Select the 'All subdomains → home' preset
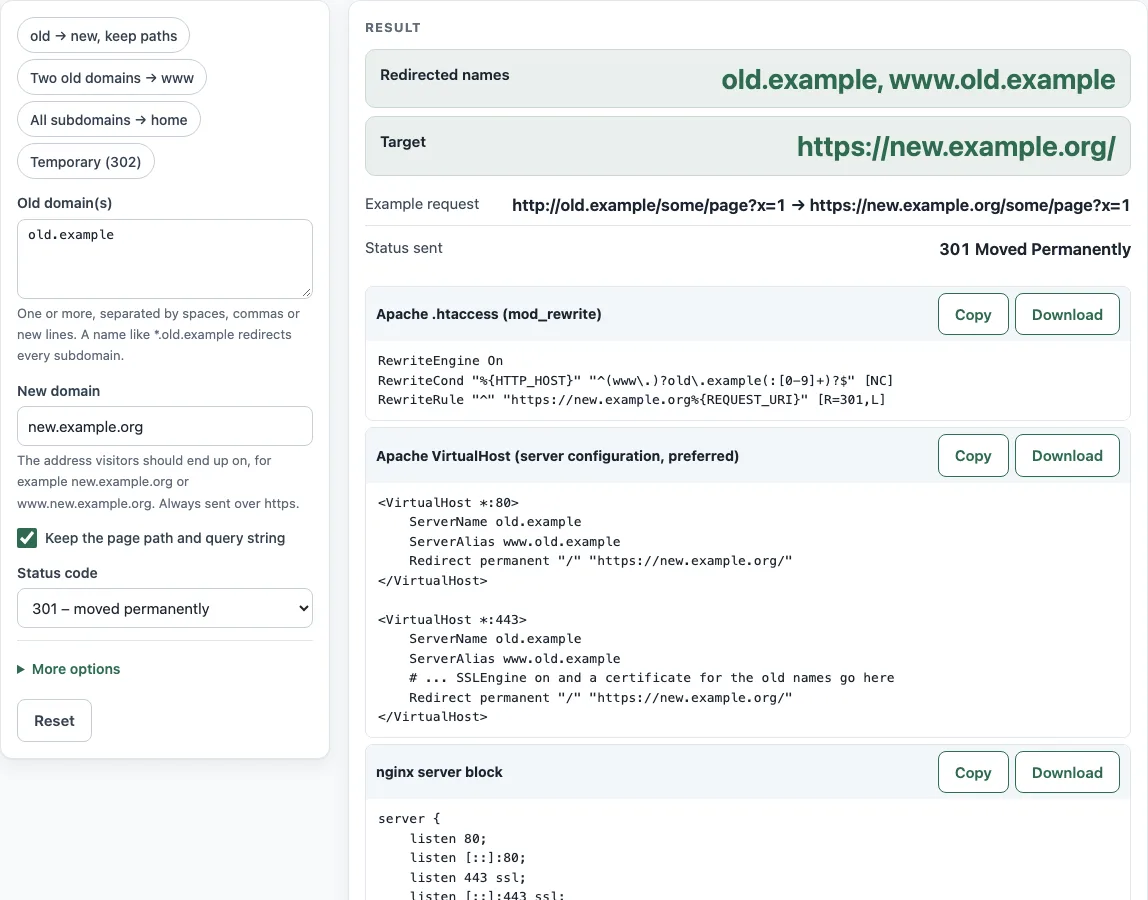The width and height of the screenshot is (1148, 900). pyautogui.click(x=108, y=120)
